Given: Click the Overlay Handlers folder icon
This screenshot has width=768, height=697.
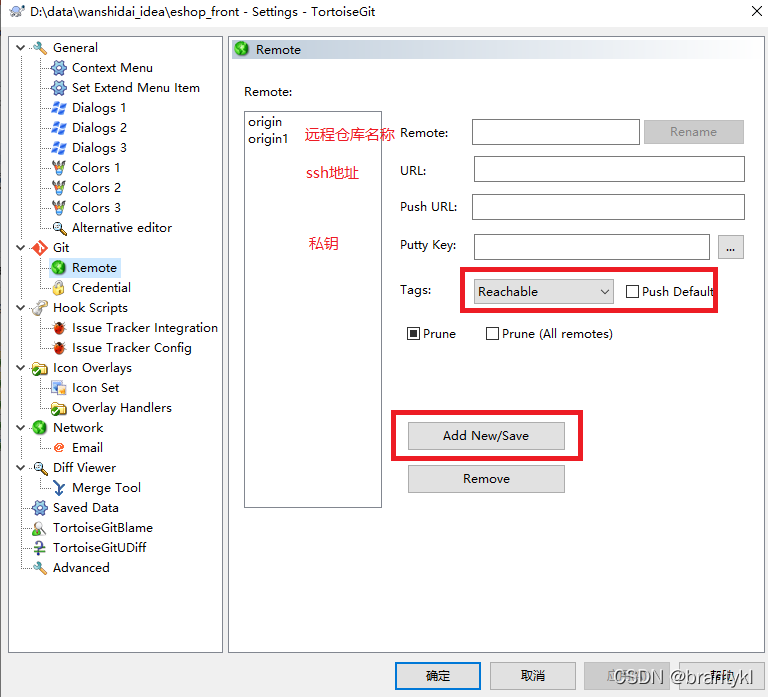Looking at the screenshot, I should 59,408.
